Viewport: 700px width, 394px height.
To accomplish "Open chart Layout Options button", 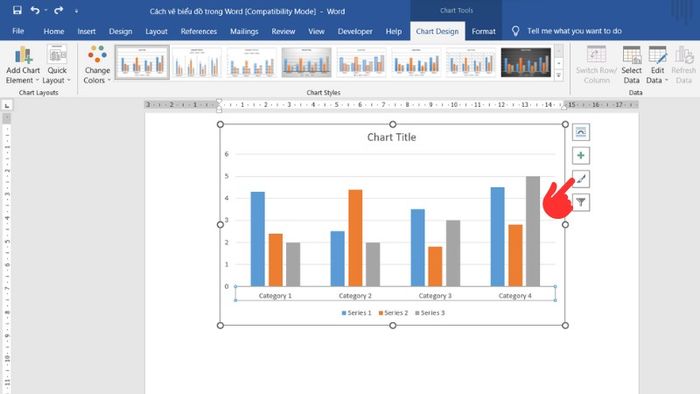I will pyautogui.click(x=580, y=132).
